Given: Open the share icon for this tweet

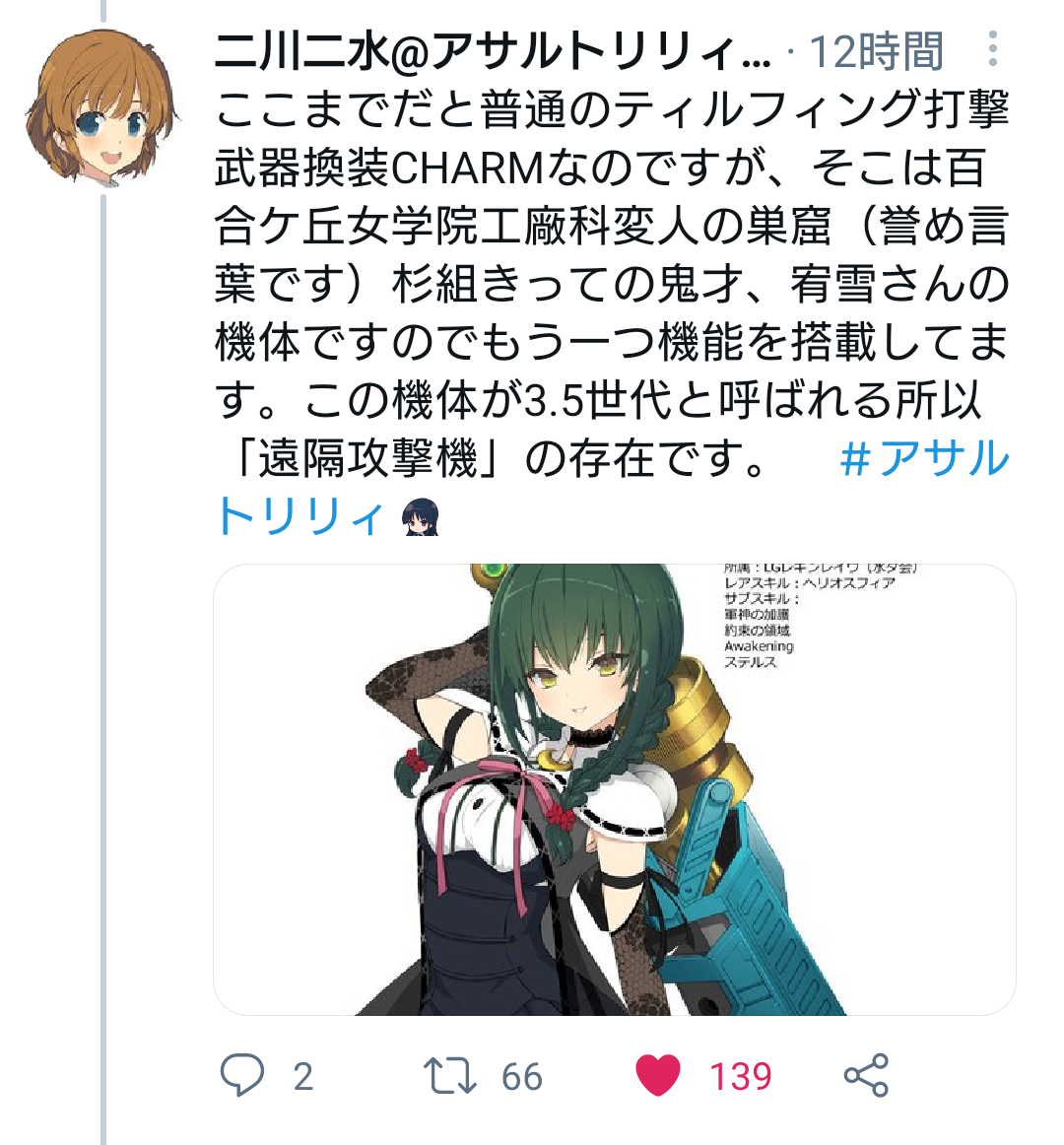Looking at the screenshot, I should (866, 1075).
